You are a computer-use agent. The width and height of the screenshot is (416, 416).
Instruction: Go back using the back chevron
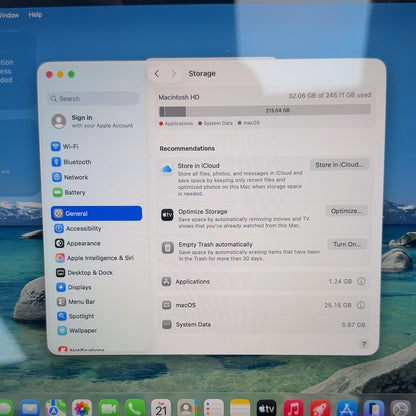click(x=157, y=74)
